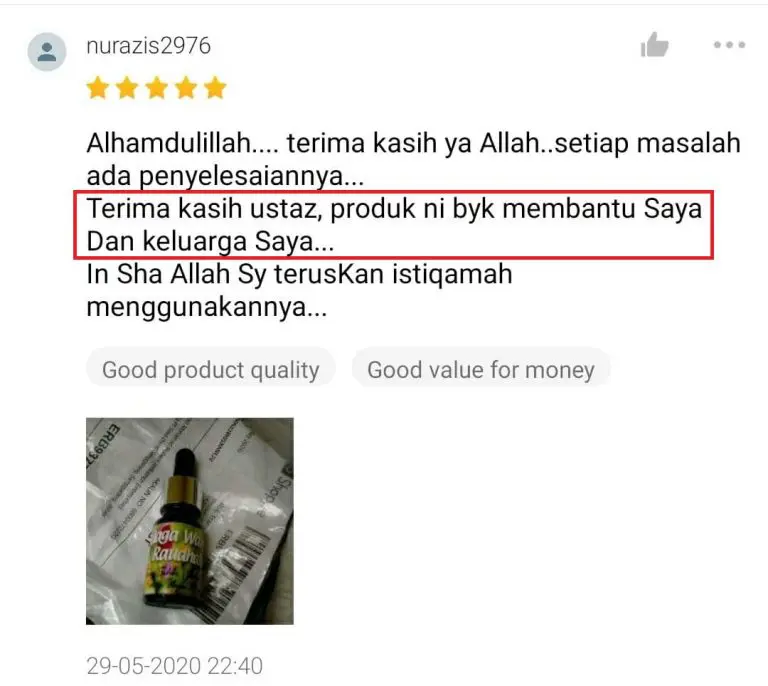Image resolution: width=768 pixels, height=686 pixels.
Task: Click the thumbs-up like icon
Action: pos(654,45)
